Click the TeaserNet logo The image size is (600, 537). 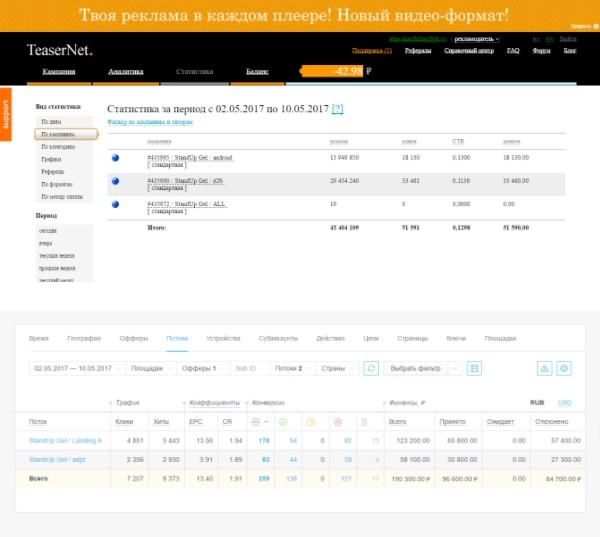point(59,50)
